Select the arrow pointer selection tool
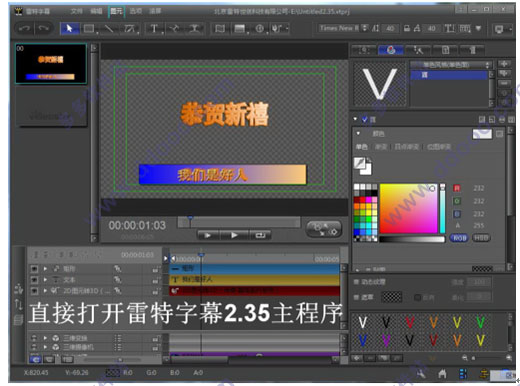This screenshot has width=520, height=386. (69, 29)
